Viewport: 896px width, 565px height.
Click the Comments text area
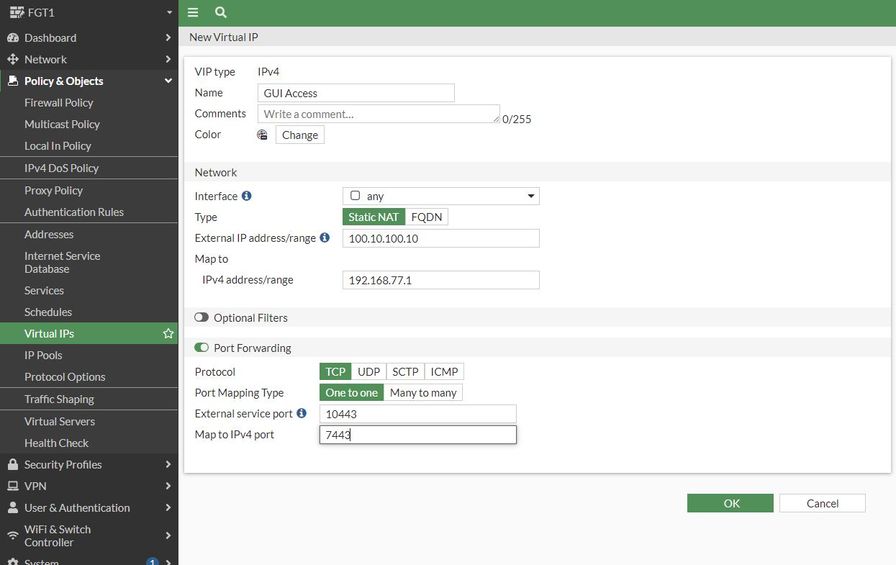(379, 114)
